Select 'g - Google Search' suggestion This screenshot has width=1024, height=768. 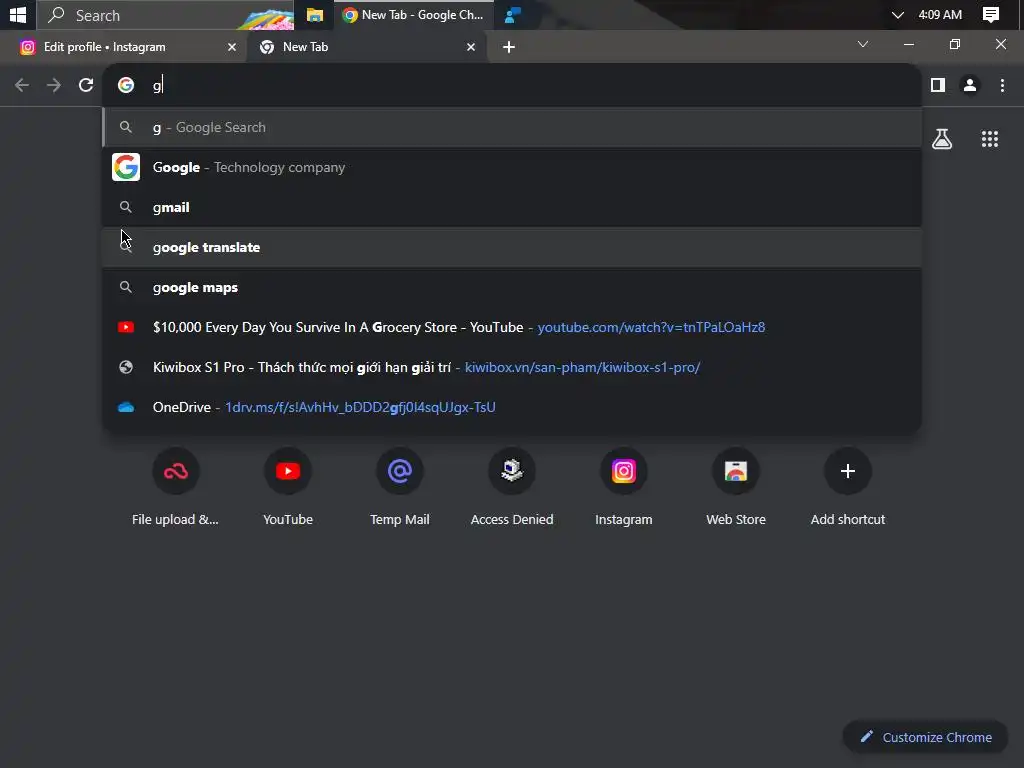(512, 127)
